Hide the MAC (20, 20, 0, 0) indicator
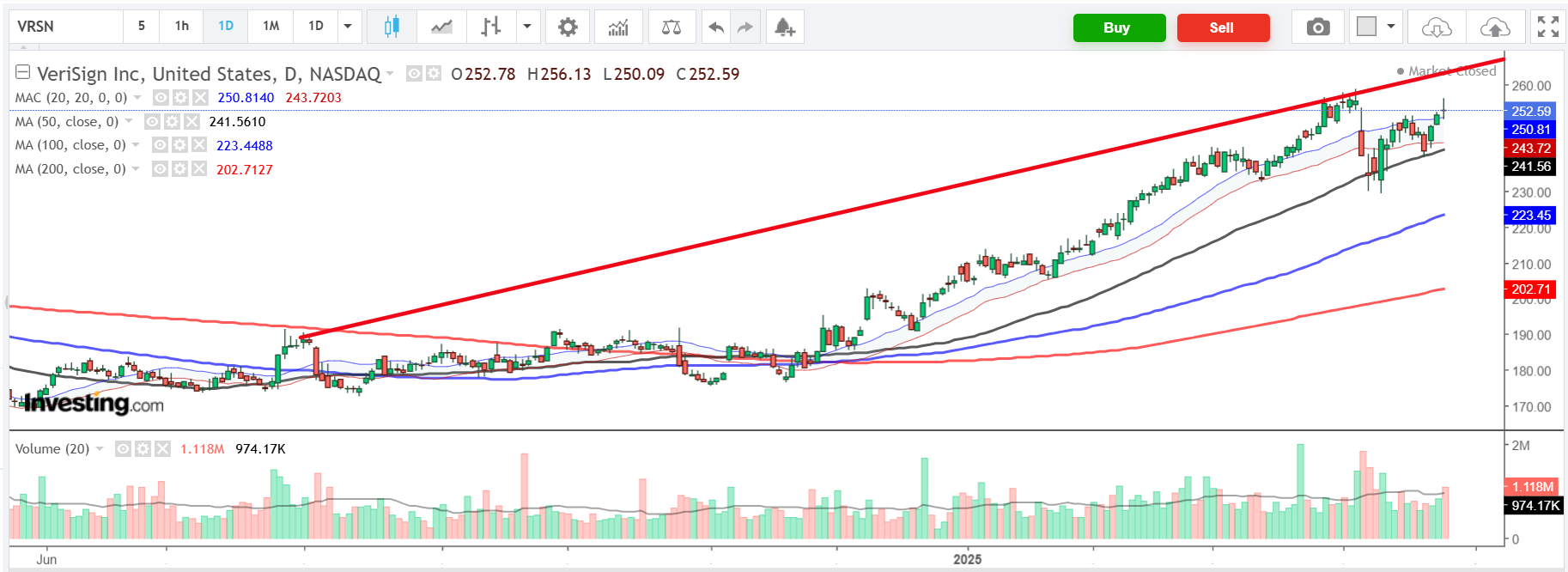The height and width of the screenshot is (572, 1568). pyautogui.click(x=161, y=98)
